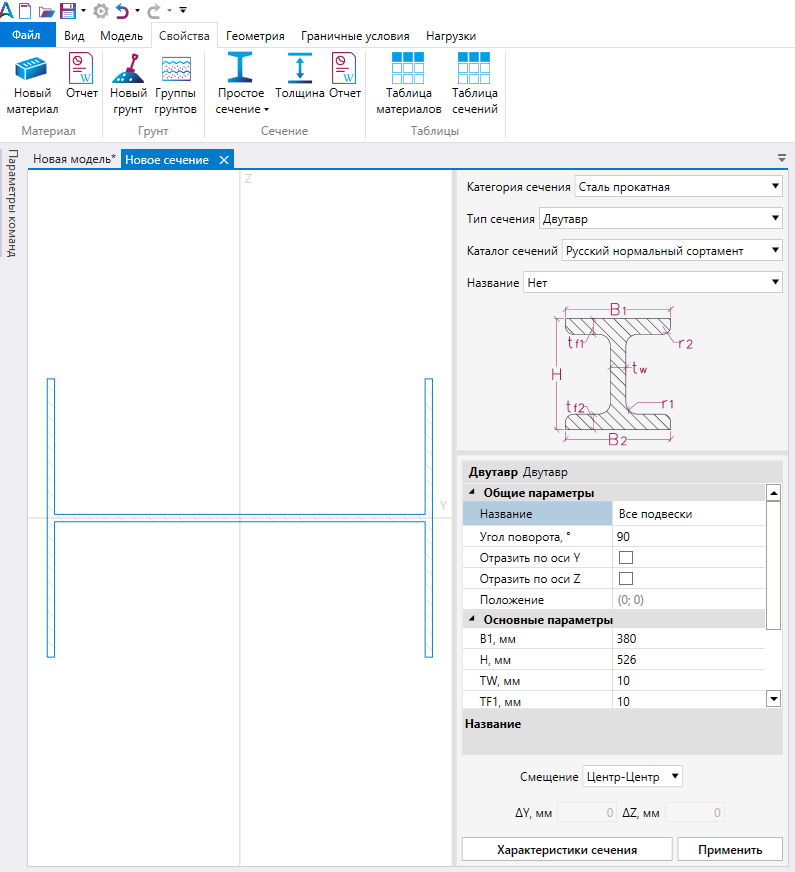Open the quick access toolbar customize arrow
Viewport: 795px width, 872px height.
click(183, 10)
